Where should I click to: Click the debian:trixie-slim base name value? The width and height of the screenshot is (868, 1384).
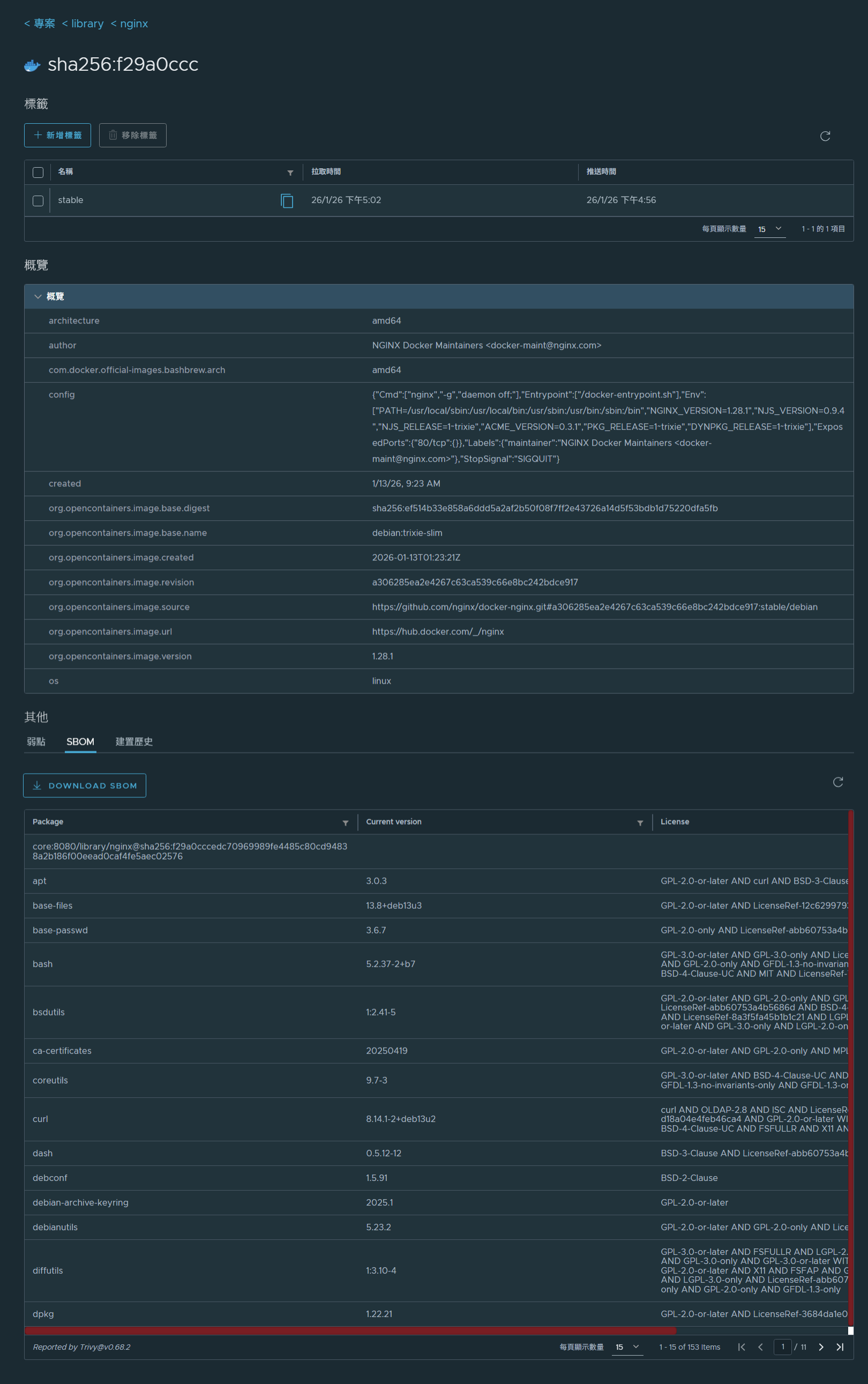(407, 533)
